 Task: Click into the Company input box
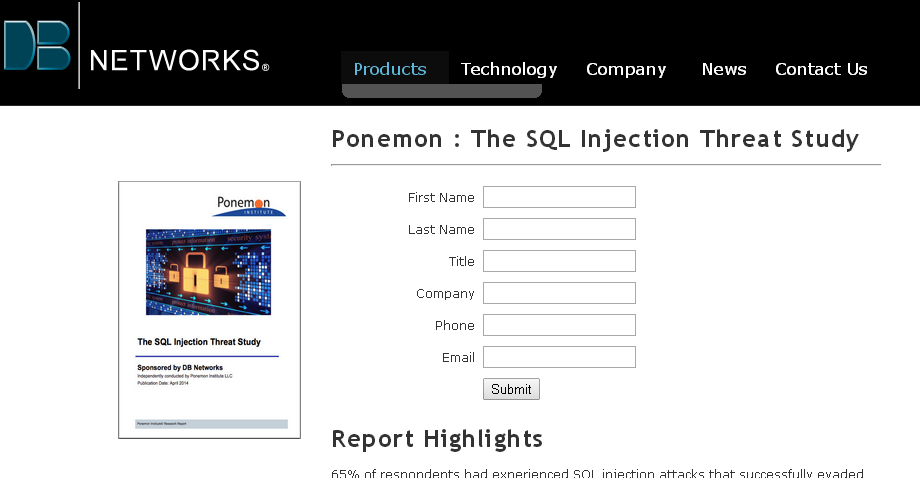click(x=559, y=293)
